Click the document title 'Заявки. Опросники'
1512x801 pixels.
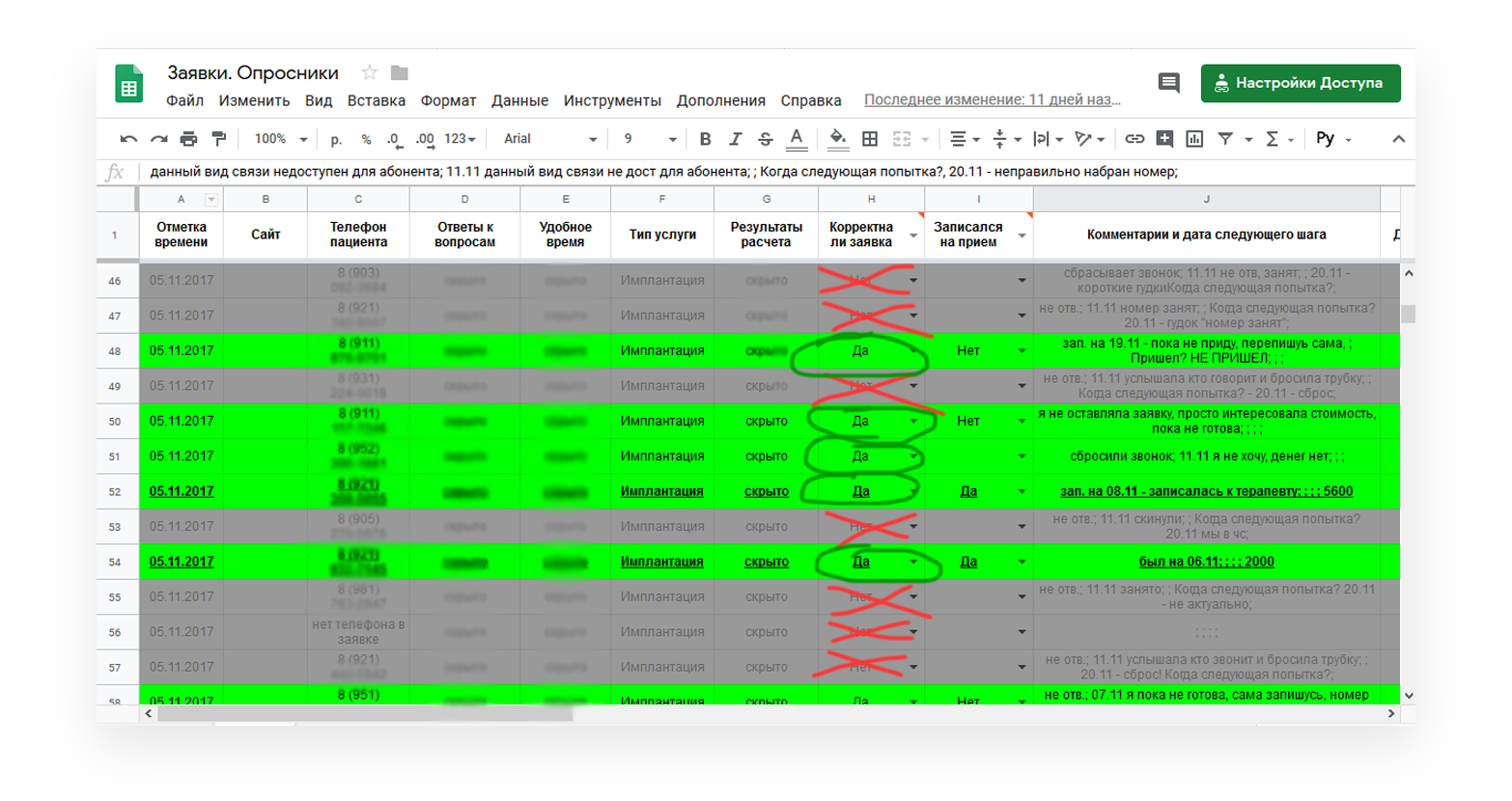[x=253, y=72]
